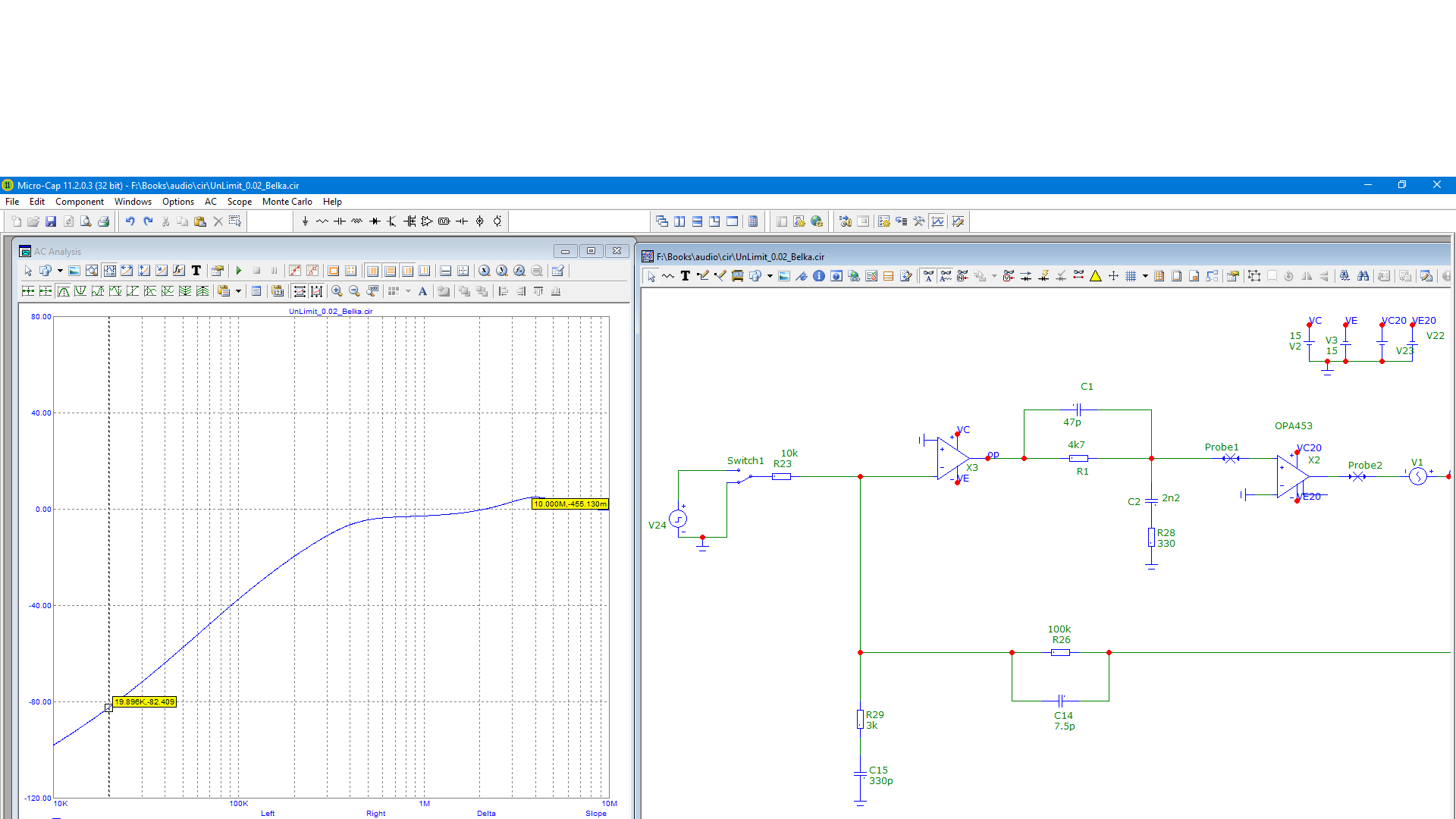Toggle Attribute Text display in schematic toolbar

click(946, 276)
